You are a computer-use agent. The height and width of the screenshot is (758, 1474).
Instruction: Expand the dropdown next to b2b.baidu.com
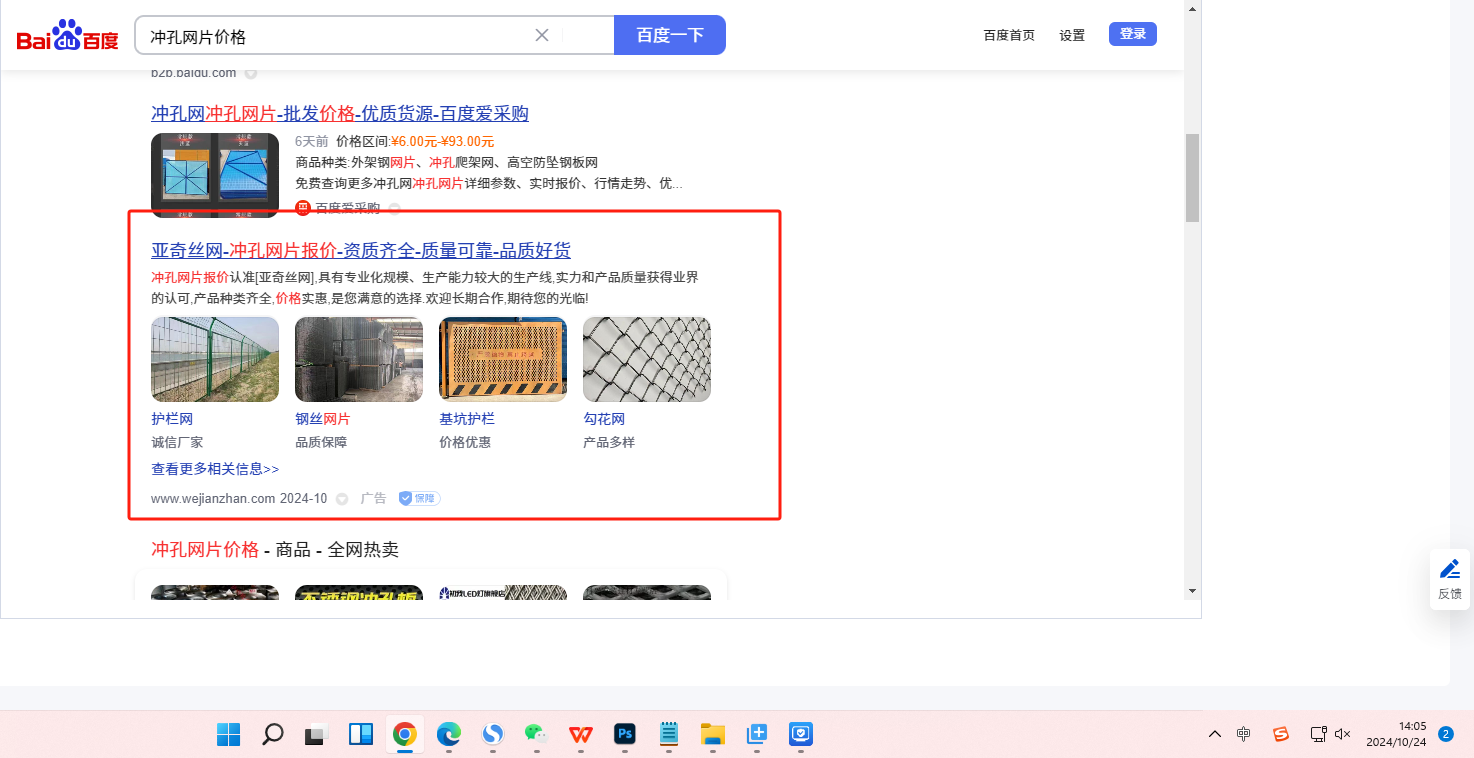tap(251, 73)
